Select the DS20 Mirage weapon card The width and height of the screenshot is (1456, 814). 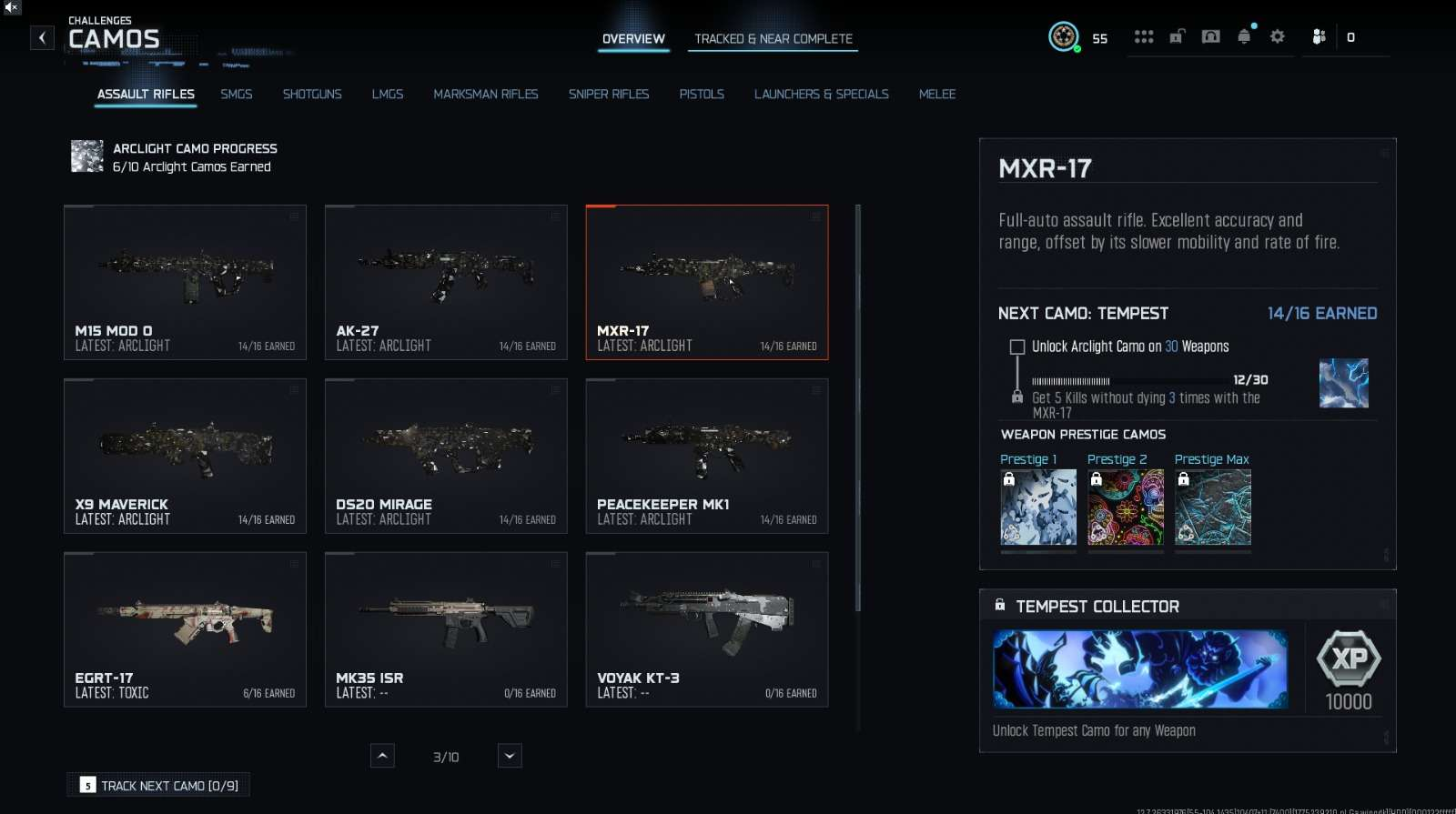[x=446, y=456]
